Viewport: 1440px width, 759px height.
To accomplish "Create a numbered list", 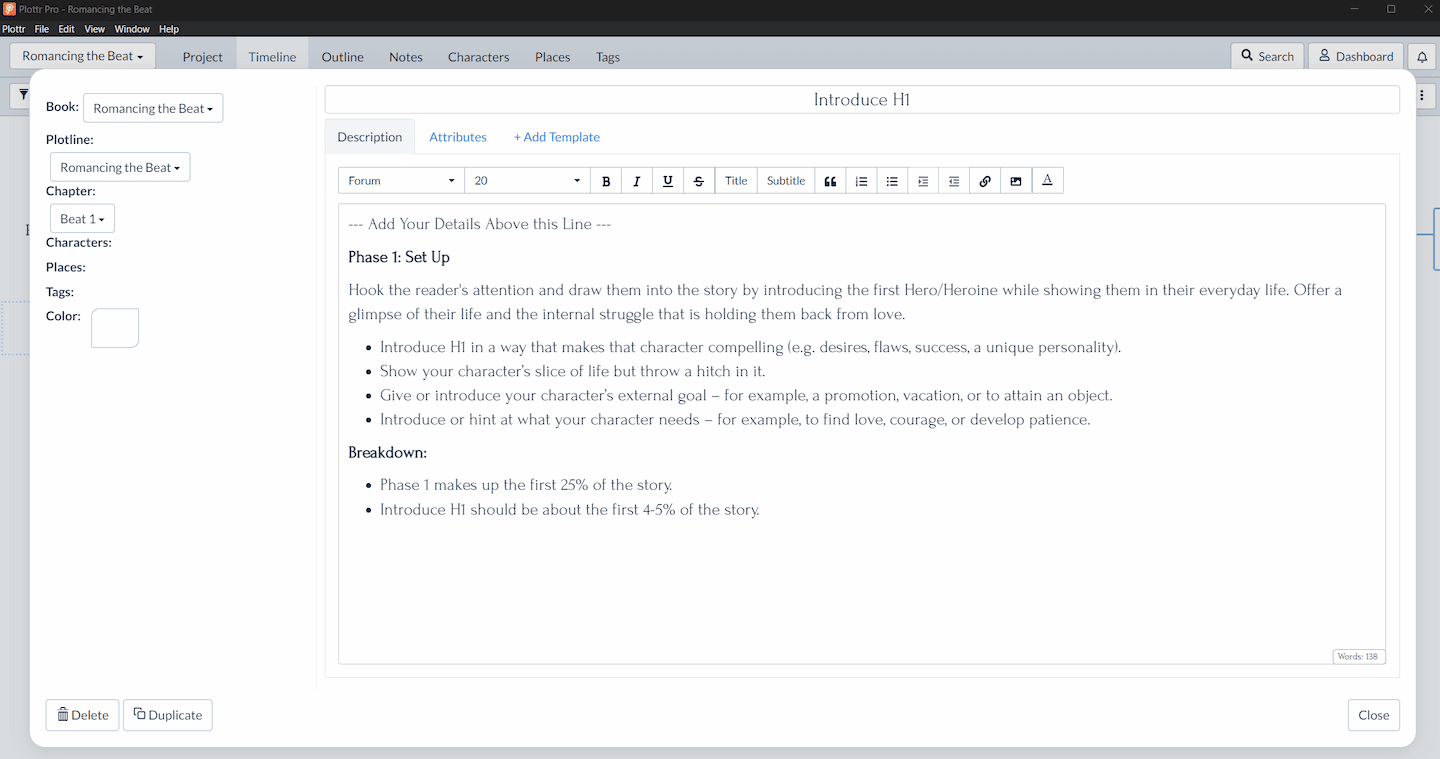I will pyautogui.click(x=861, y=181).
